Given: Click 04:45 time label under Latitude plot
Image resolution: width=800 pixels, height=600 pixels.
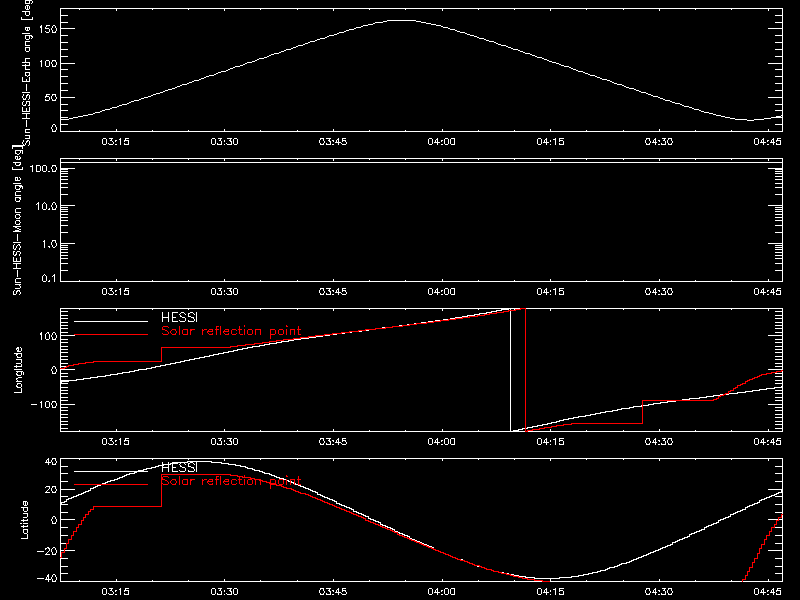Looking at the screenshot, I should (x=767, y=592).
